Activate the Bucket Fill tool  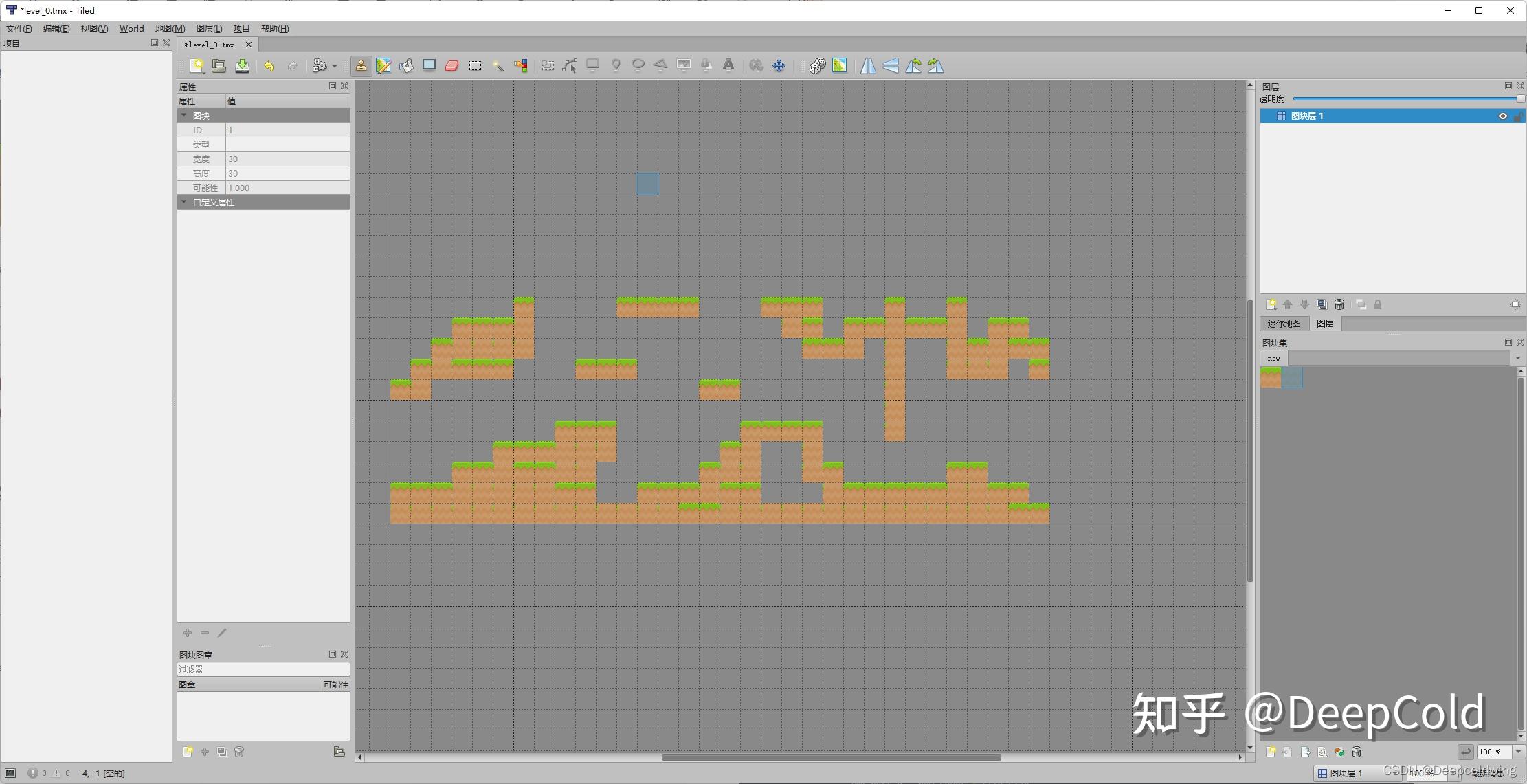(406, 65)
